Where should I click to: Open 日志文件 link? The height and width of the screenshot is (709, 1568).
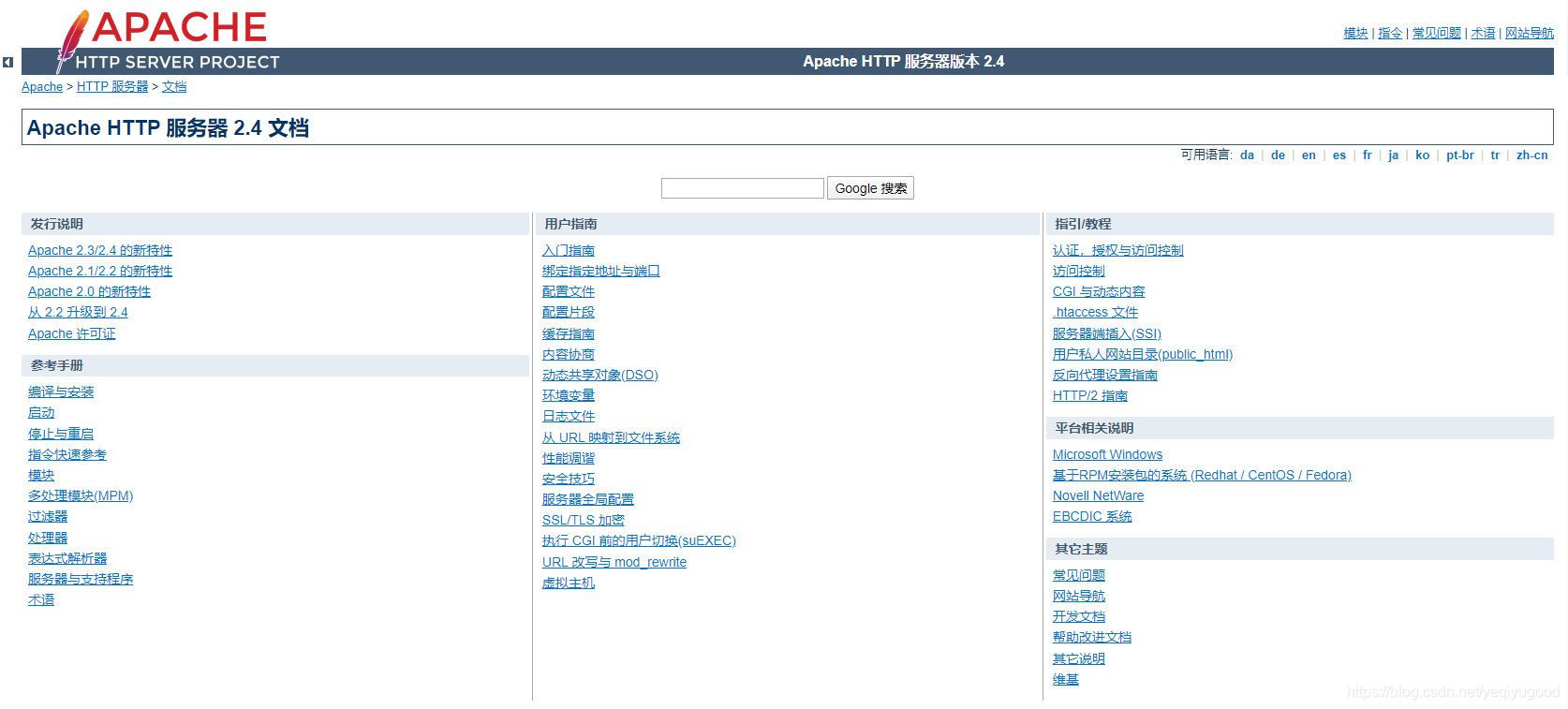[569, 416]
